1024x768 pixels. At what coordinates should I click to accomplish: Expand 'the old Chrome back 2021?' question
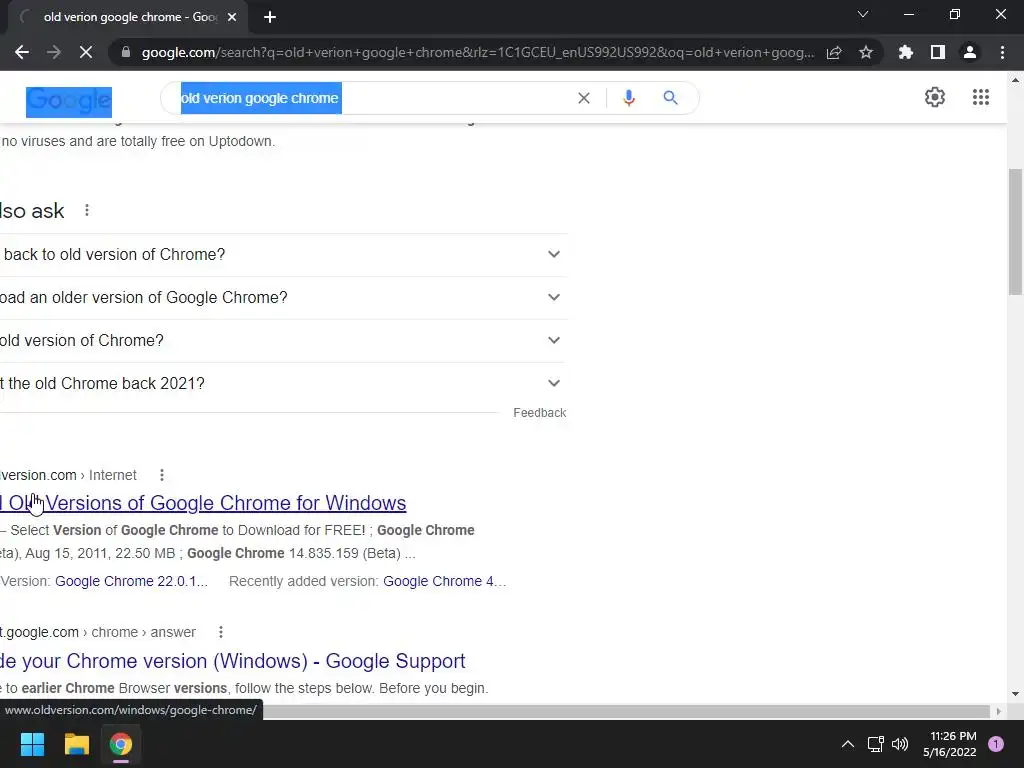click(283, 383)
